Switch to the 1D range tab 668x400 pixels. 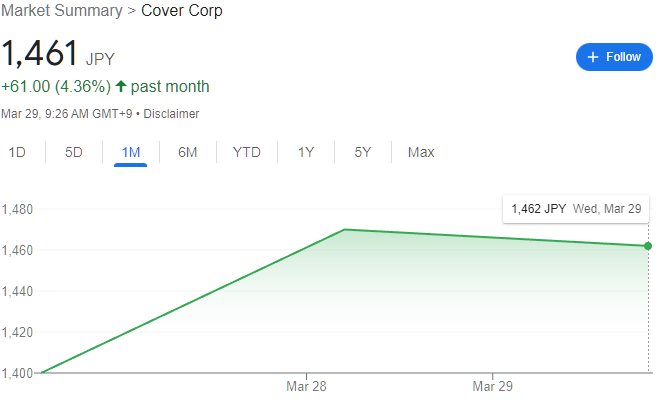[17, 152]
